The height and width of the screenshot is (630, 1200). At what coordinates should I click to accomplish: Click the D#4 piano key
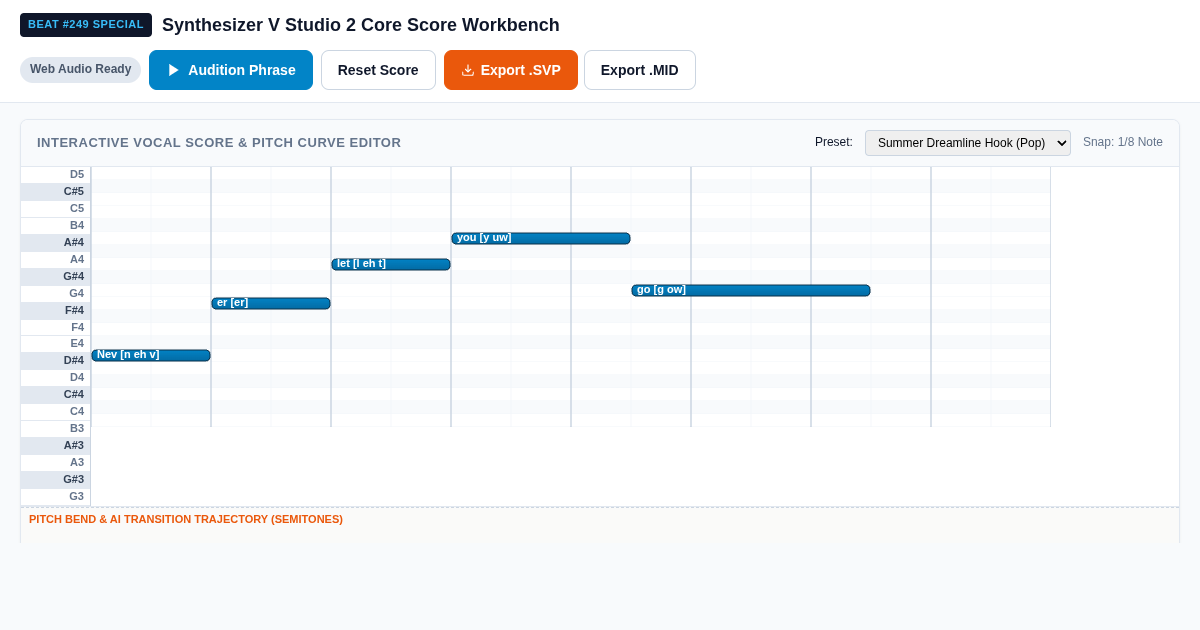(56, 360)
